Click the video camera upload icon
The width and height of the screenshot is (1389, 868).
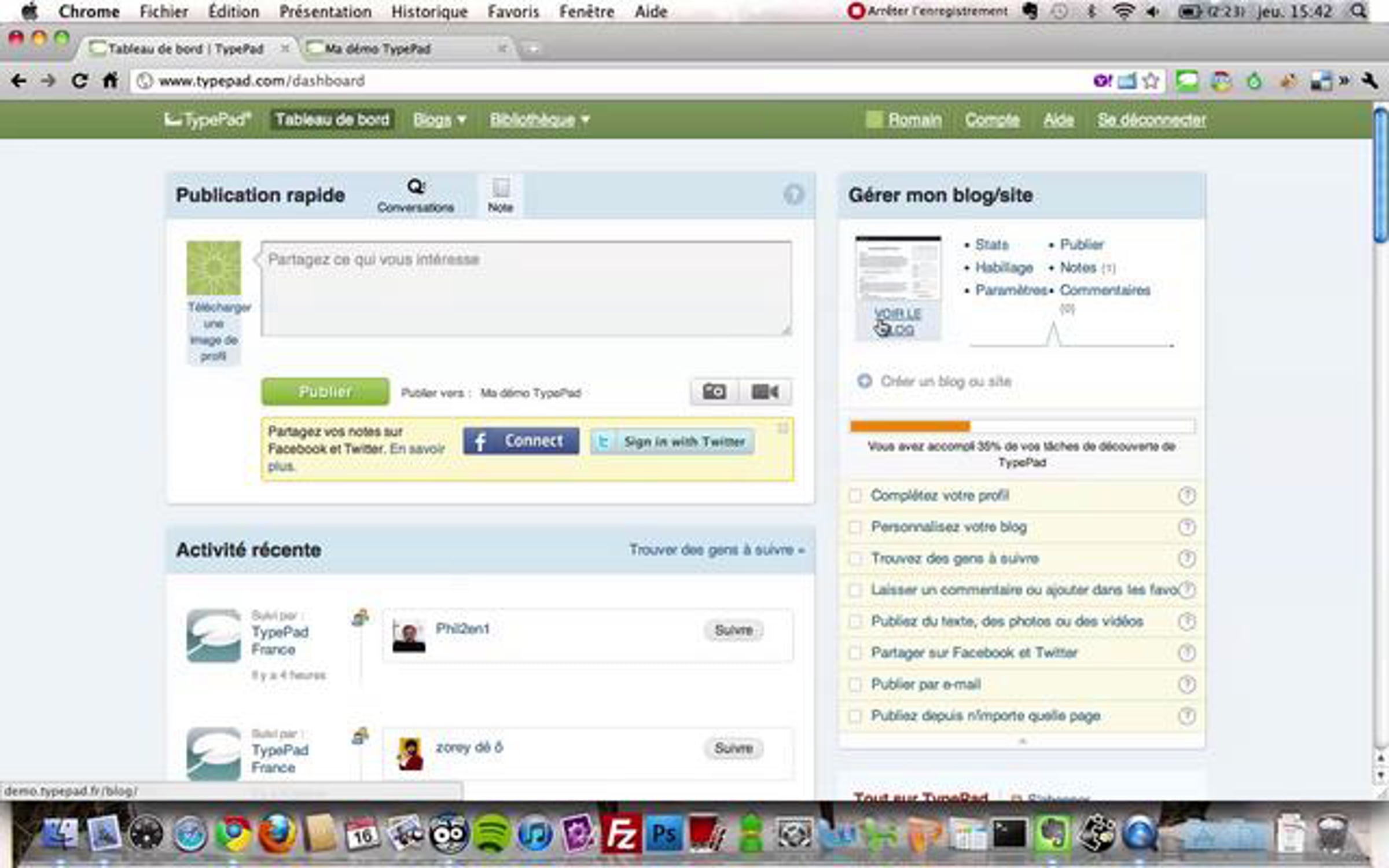click(765, 392)
